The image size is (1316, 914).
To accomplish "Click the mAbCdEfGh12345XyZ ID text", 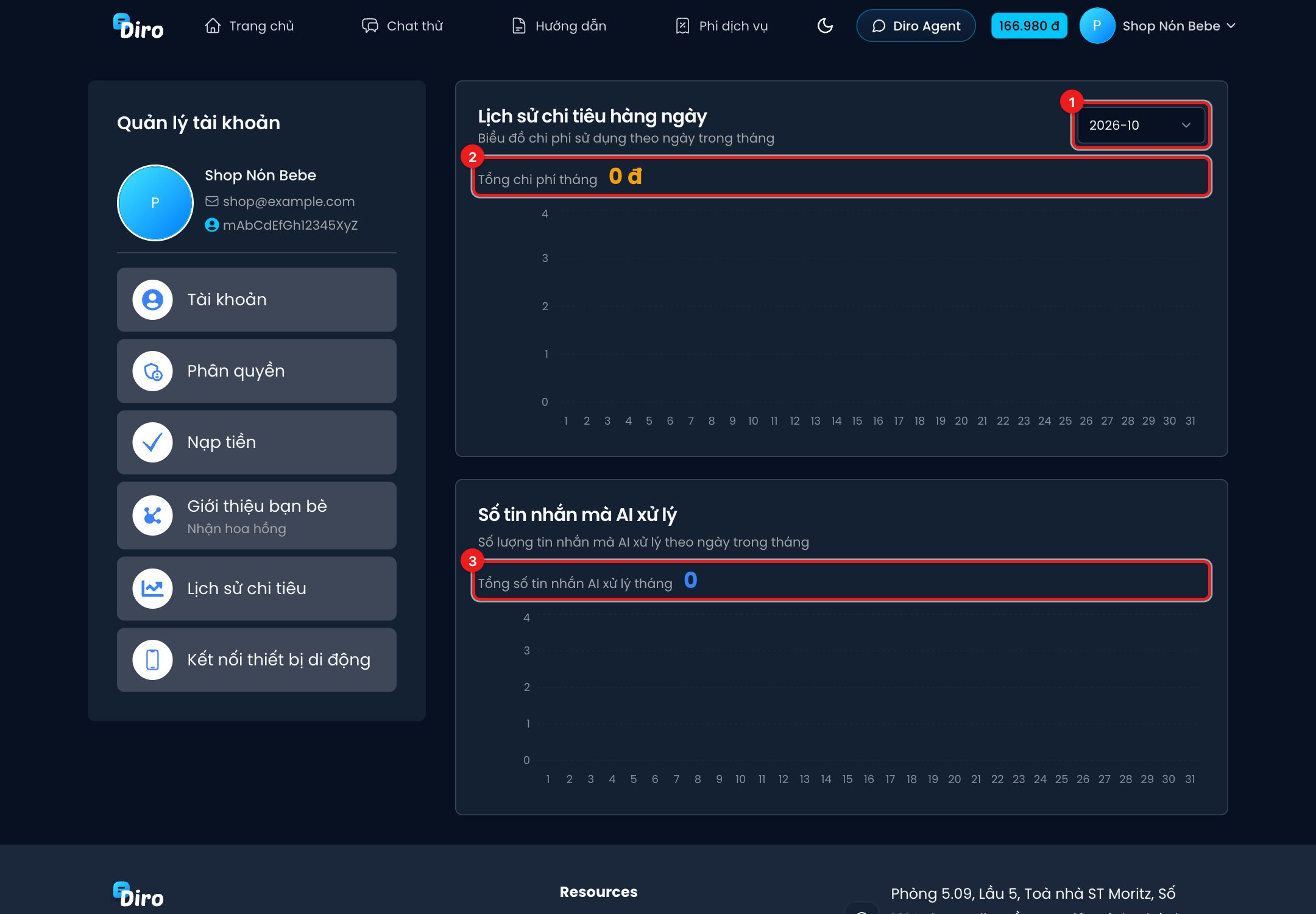I will click(x=290, y=225).
